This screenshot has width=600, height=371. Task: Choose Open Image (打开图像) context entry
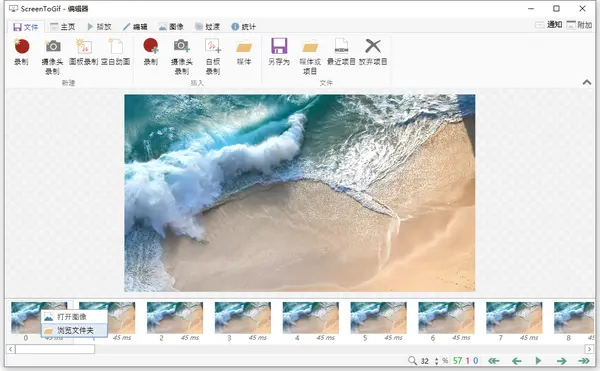coord(74,317)
